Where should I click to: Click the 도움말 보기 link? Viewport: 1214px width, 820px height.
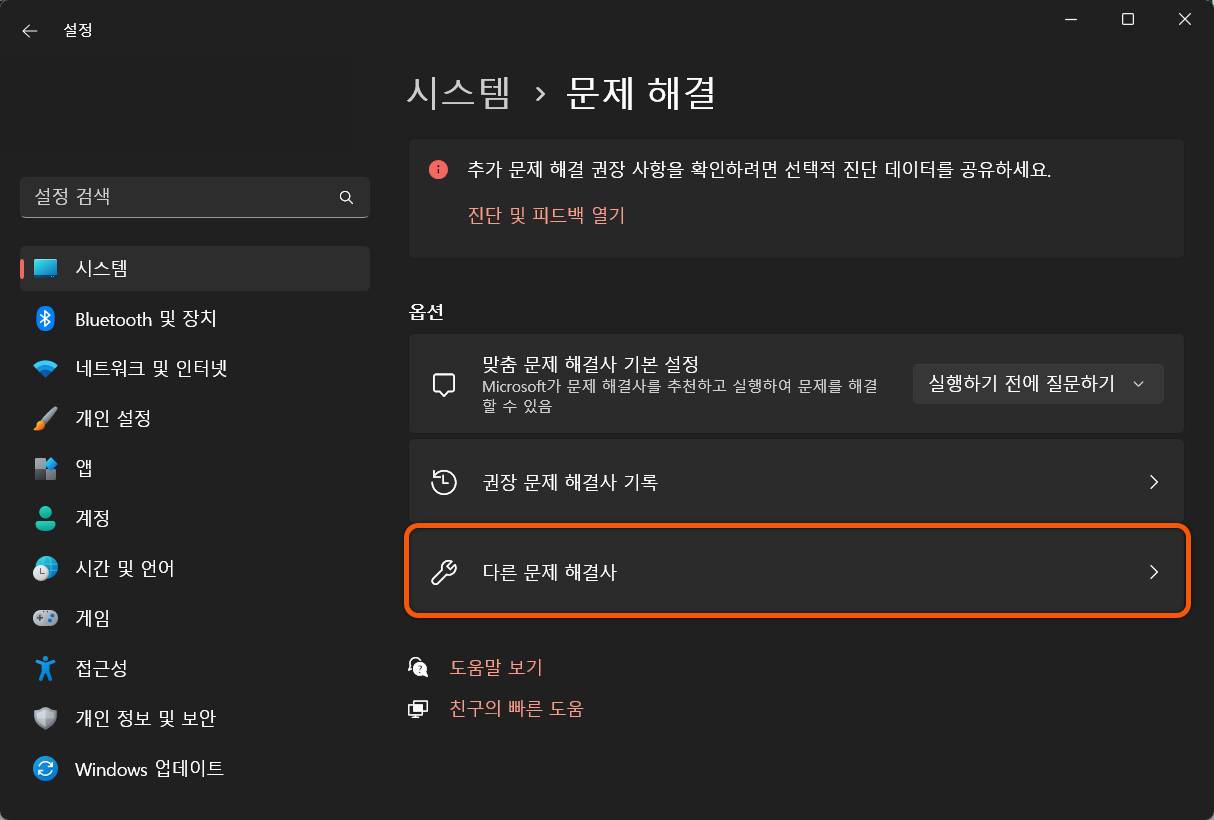tap(497, 667)
